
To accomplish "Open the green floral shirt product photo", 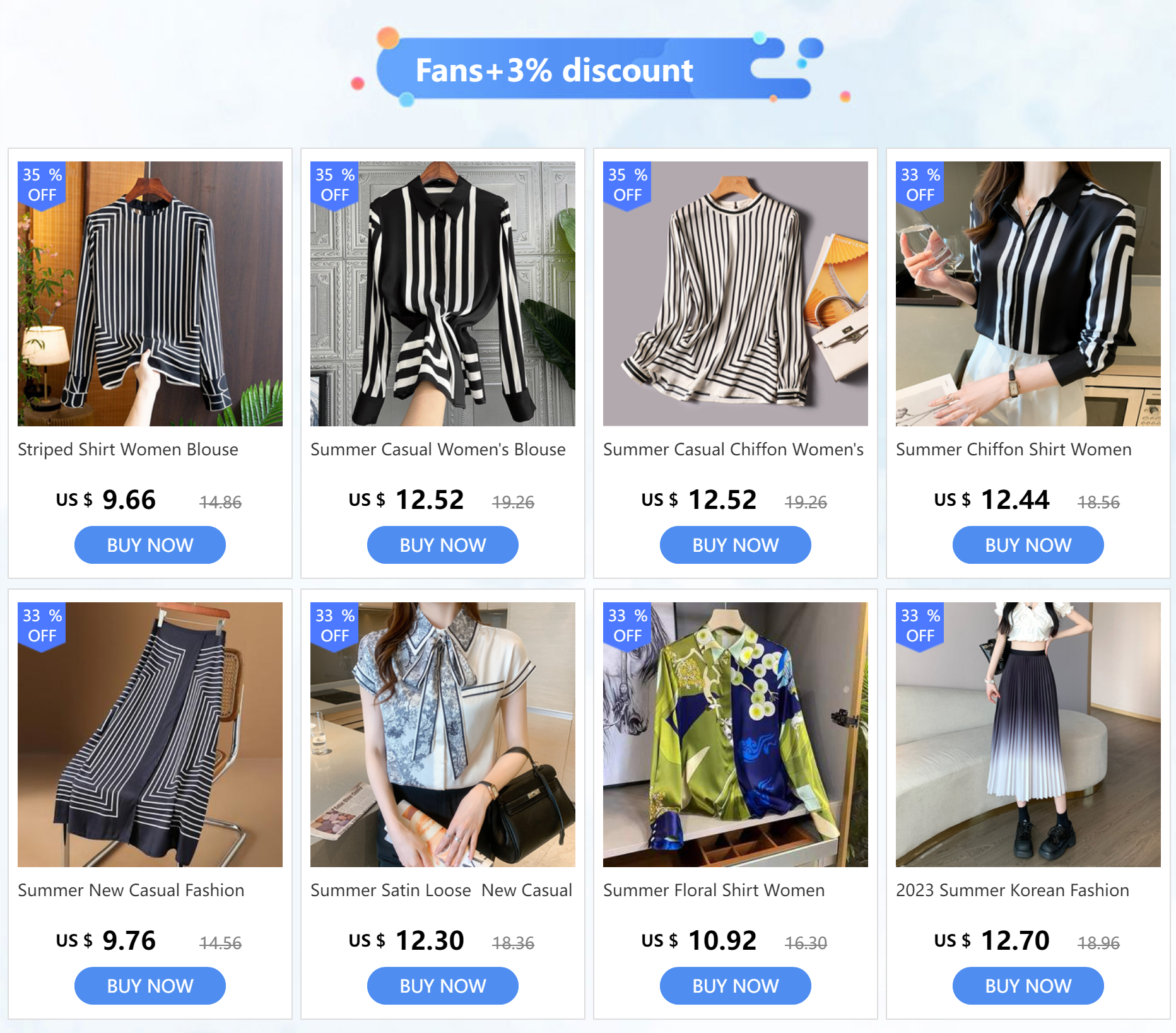I will (735, 735).
